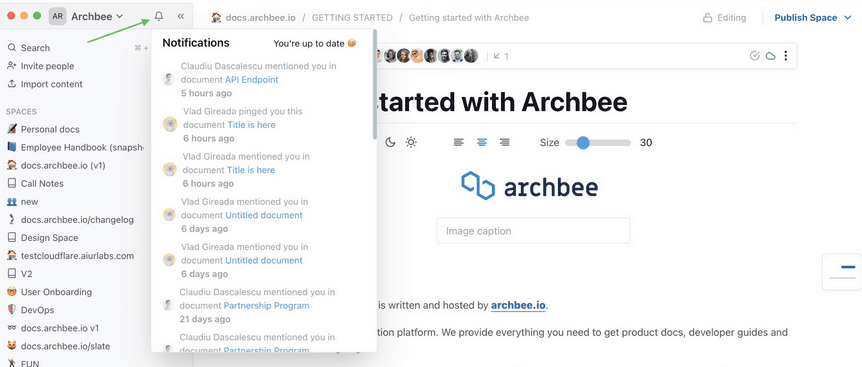Image resolution: width=862 pixels, height=367 pixels.
Task: Click the floating outline widget on right edge
Action: [x=842, y=272]
